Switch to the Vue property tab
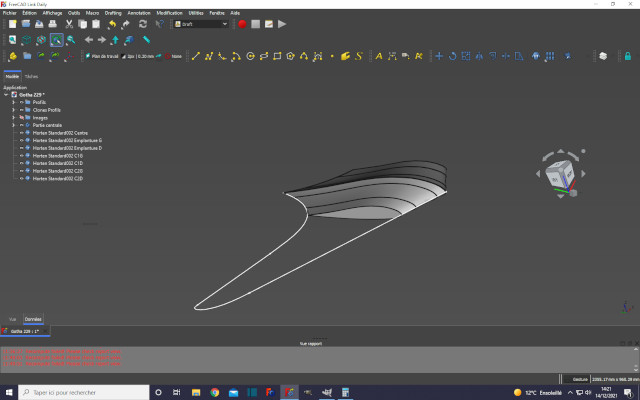 [x=12, y=319]
